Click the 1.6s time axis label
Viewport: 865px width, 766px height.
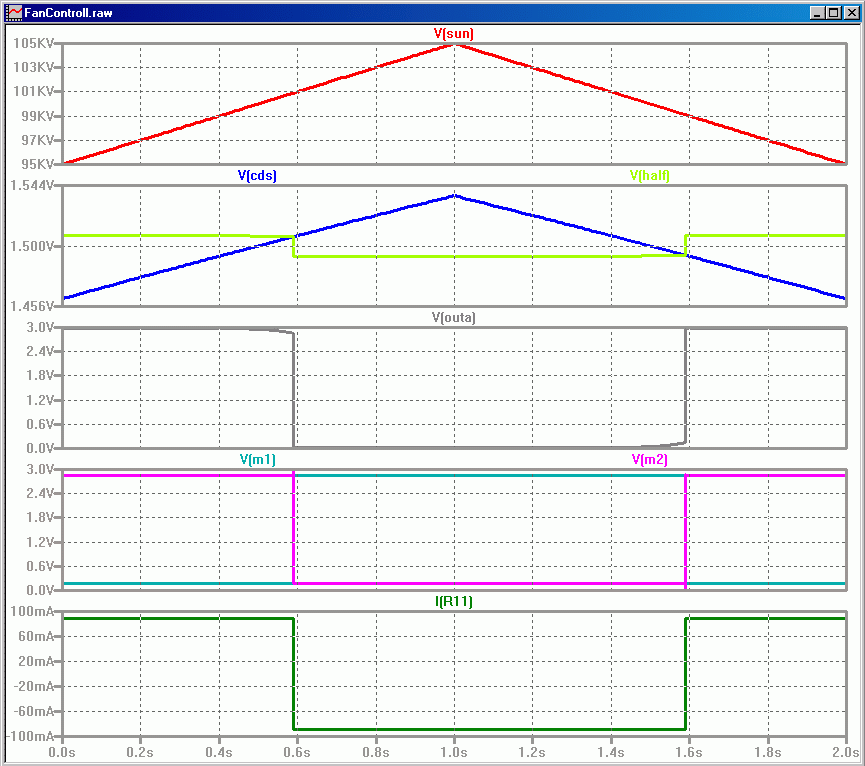[689, 752]
